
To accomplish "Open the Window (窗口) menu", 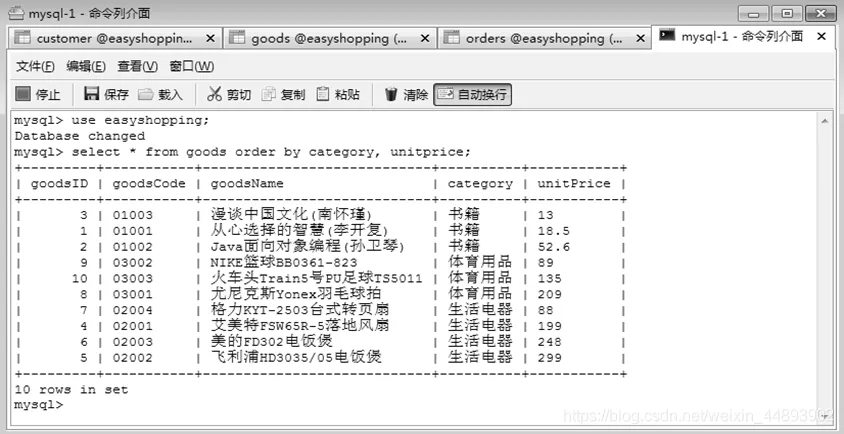I will coord(191,66).
